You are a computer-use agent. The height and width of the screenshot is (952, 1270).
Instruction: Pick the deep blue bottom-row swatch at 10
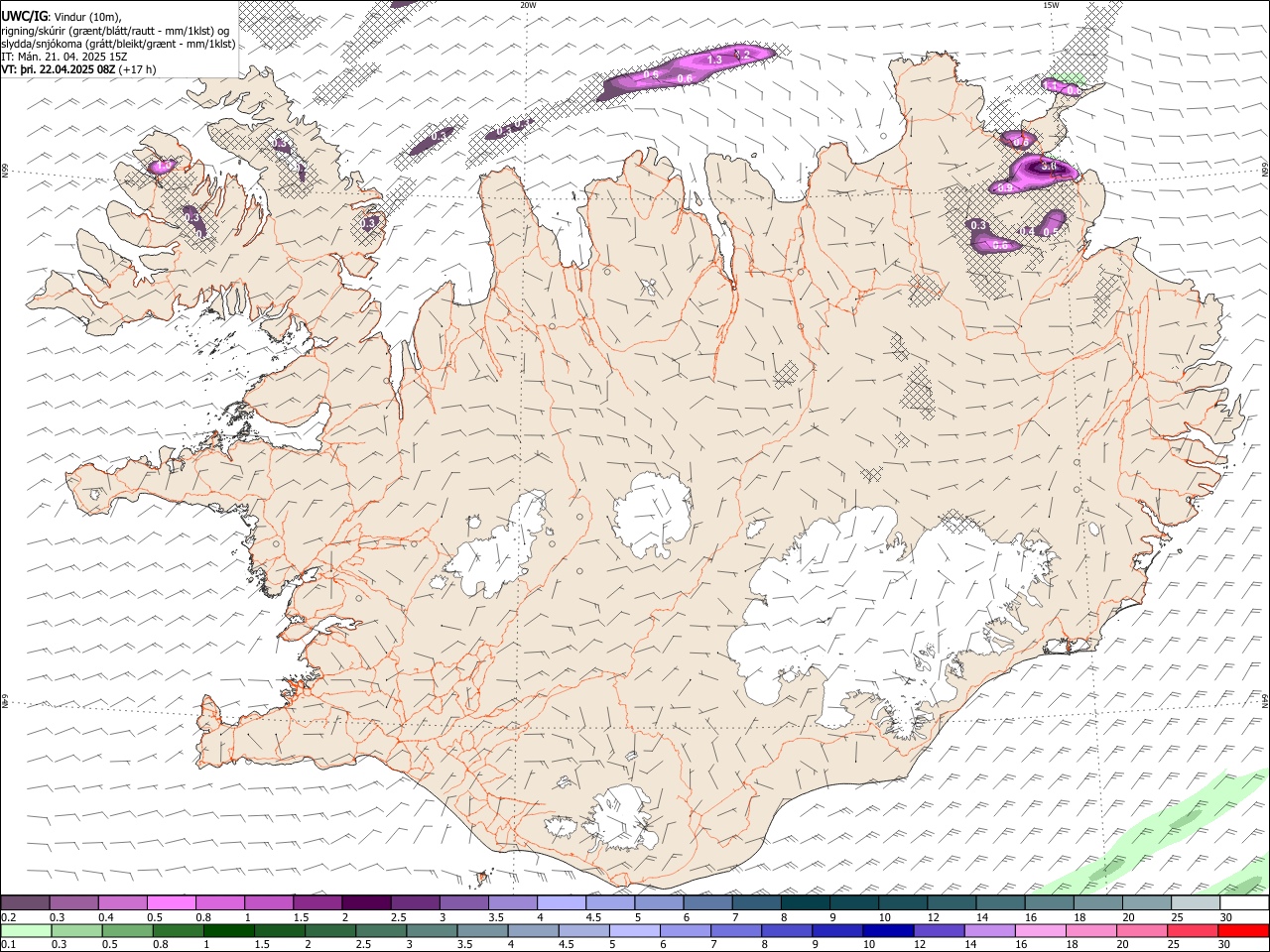click(888, 930)
